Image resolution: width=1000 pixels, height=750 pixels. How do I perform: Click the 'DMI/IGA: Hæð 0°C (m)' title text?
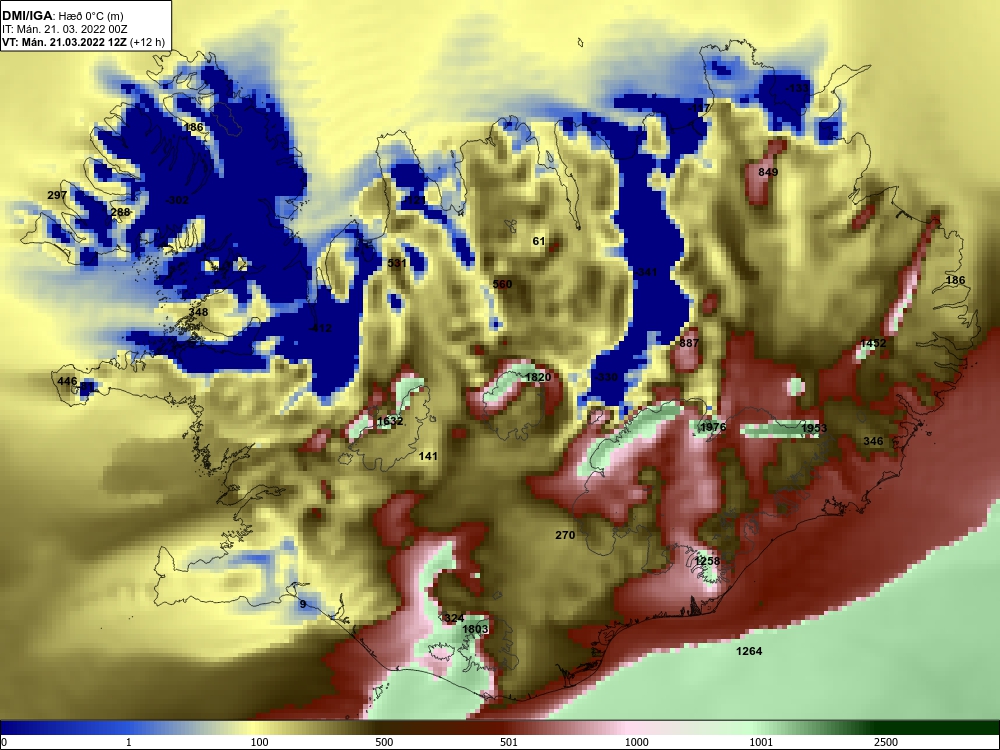pyautogui.click(x=62, y=16)
